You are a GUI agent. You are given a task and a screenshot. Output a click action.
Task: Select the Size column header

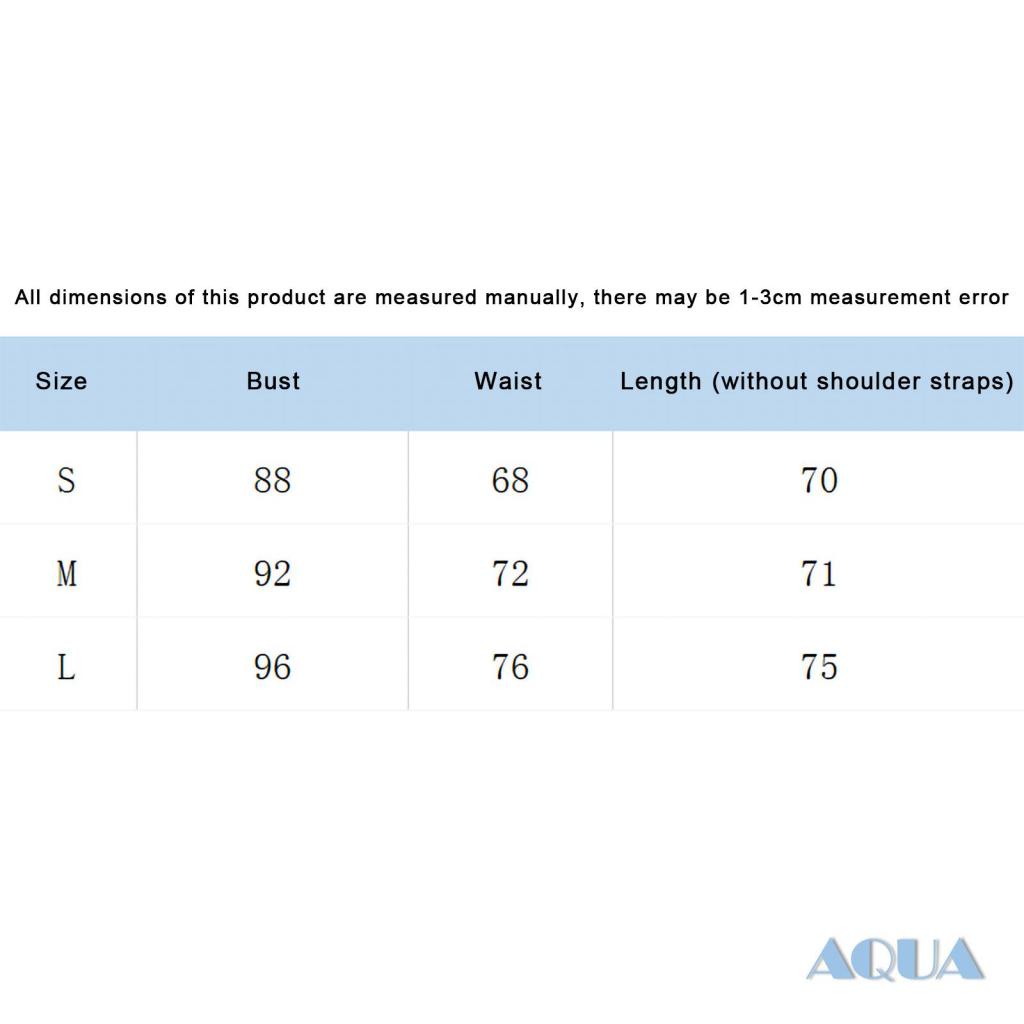click(x=61, y=381)
